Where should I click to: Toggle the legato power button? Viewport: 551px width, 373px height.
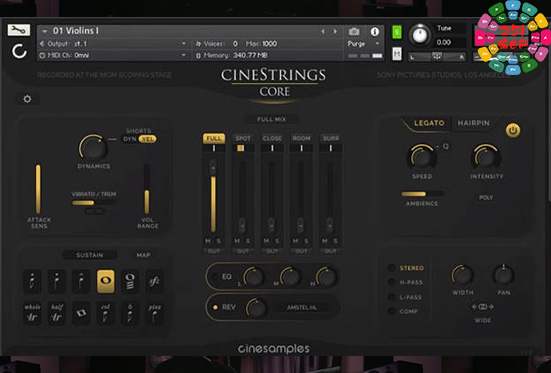(x=513, y=130)
